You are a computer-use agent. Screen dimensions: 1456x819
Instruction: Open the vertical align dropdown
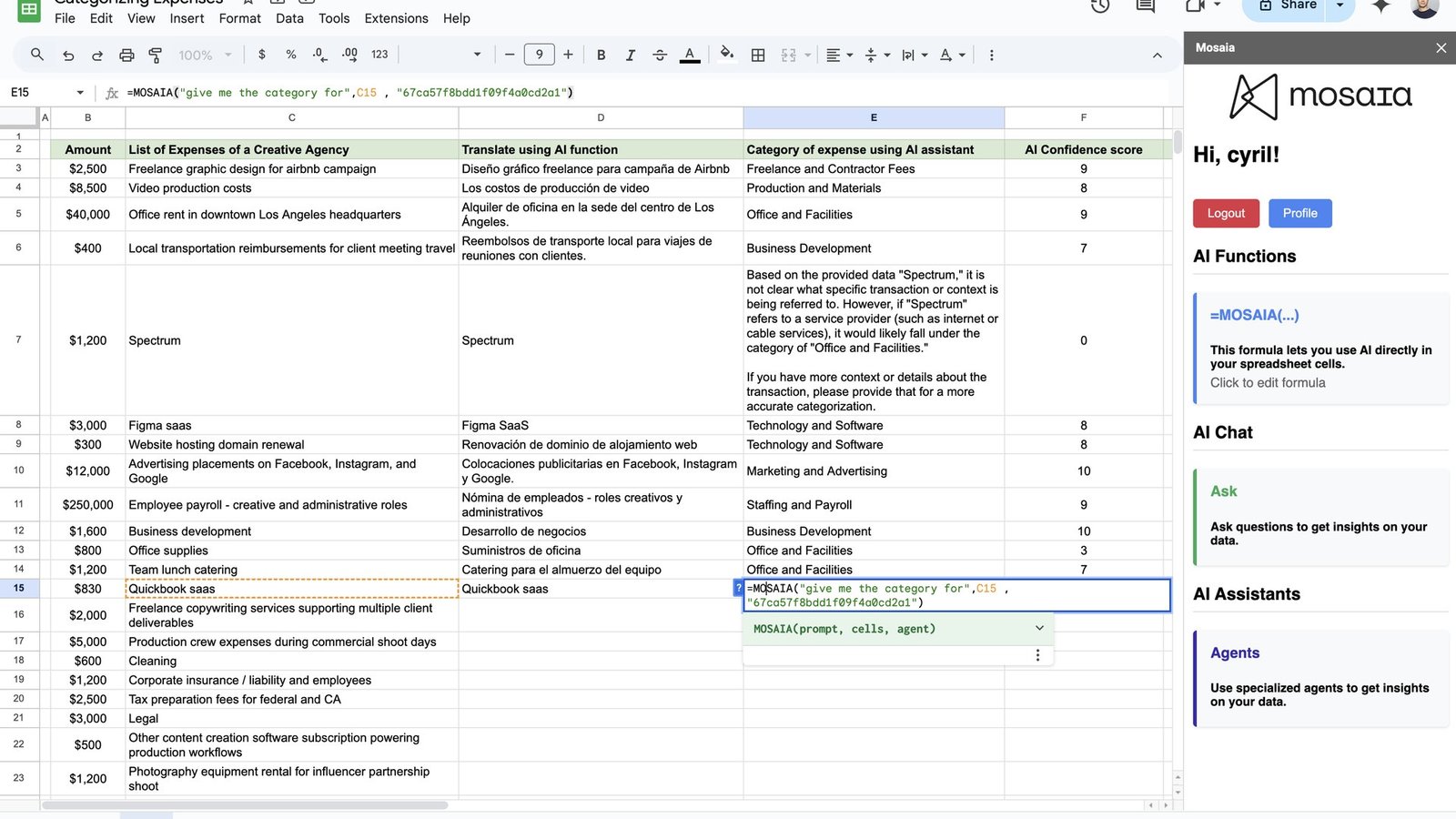(x=877, y=55)
